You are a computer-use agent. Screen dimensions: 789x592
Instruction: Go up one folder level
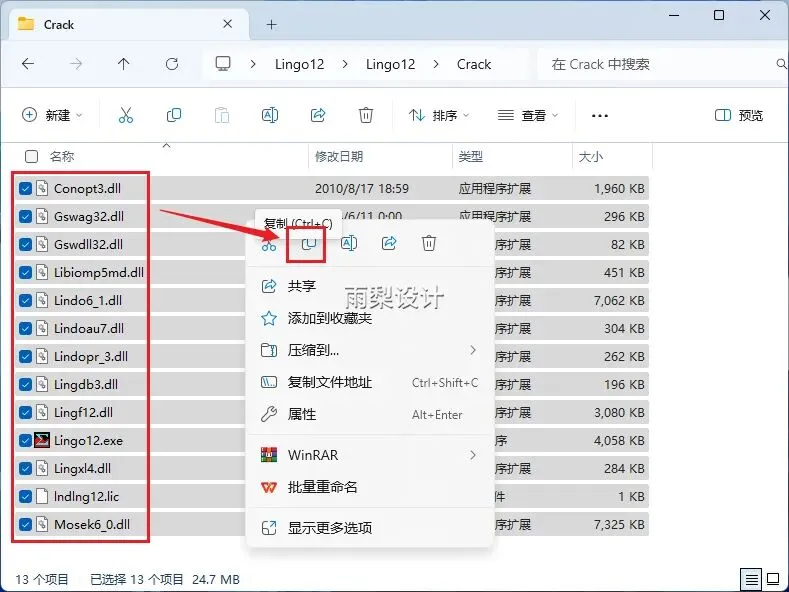click(123, 64)
